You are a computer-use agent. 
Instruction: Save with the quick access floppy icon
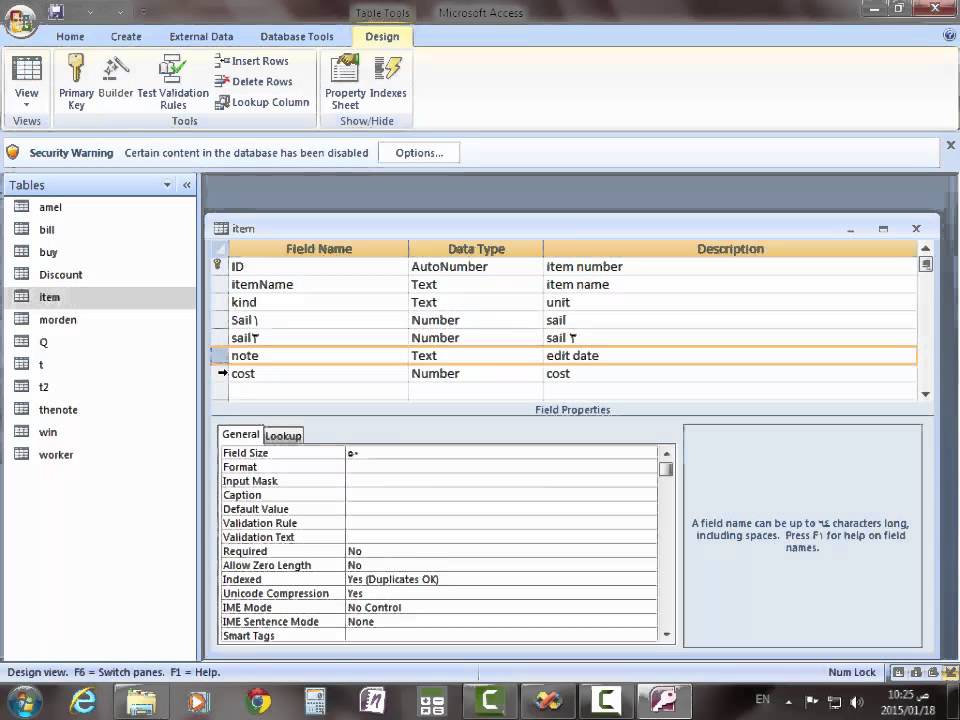tap(56, 11)
